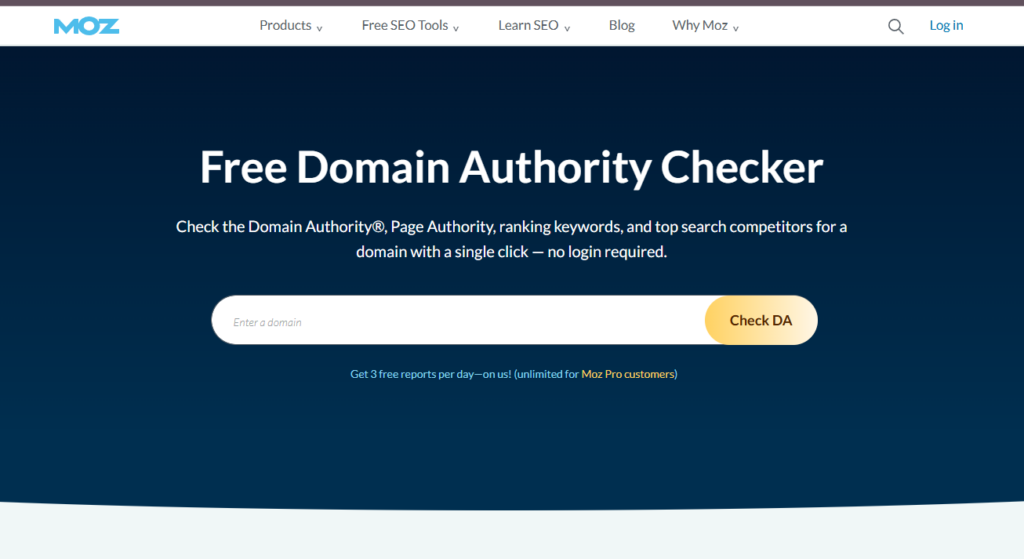This screenshot has width=1024, height=559.
Task: Open the Why Moz menu label
Action: click(699, 26)
